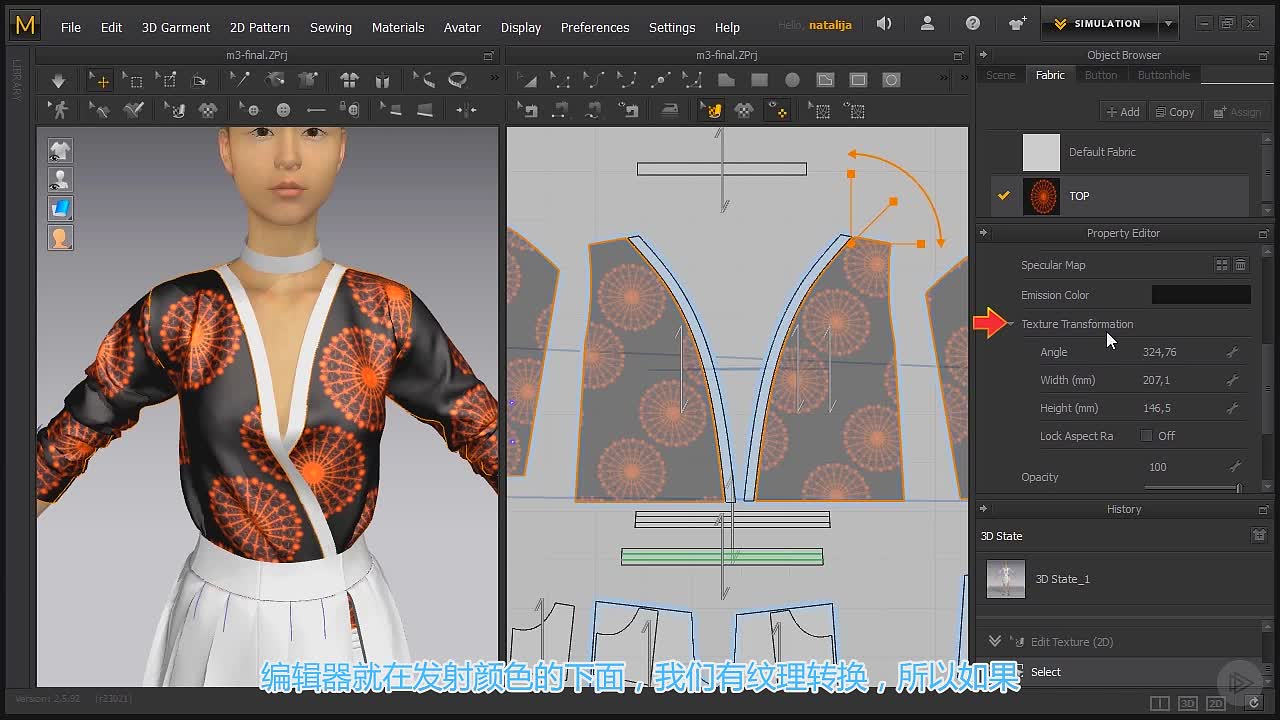1280x720 pixels.
Task: Click the tape measure tool icon
Action: 457,80
